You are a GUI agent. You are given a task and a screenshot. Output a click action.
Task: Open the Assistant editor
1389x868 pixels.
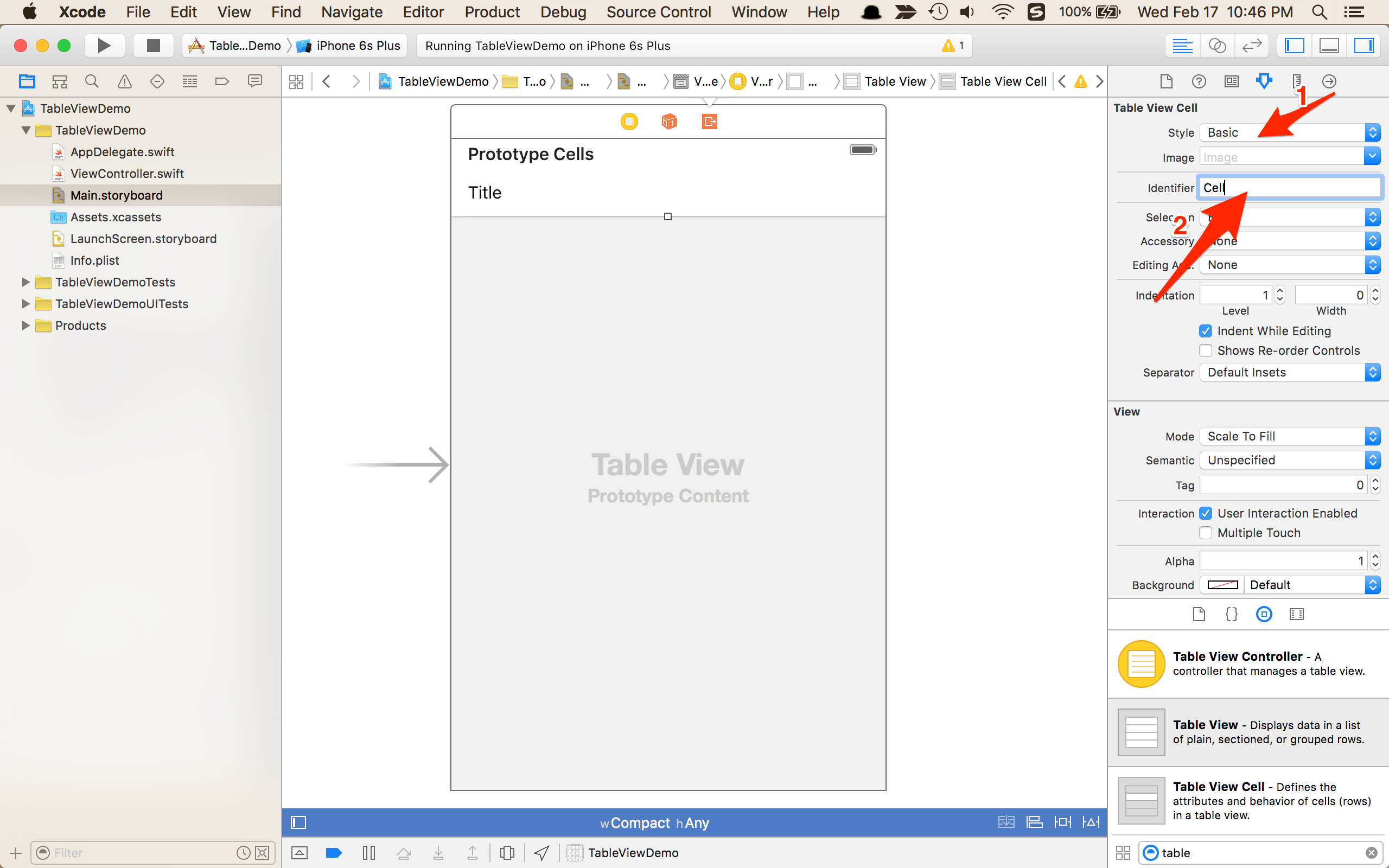(1217, 46)
